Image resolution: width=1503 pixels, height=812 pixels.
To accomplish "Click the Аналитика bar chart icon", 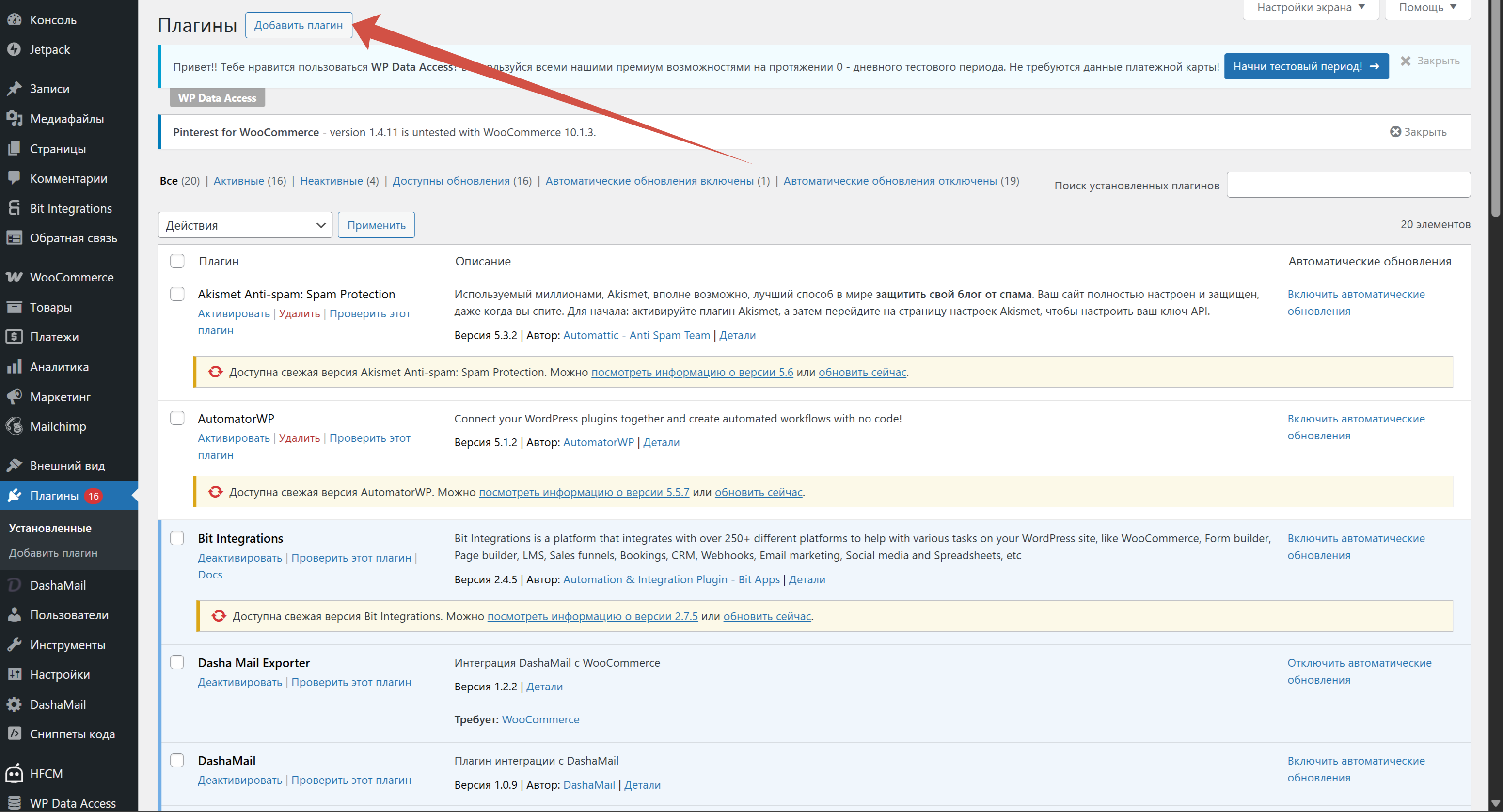I will (x=14, y=367).
